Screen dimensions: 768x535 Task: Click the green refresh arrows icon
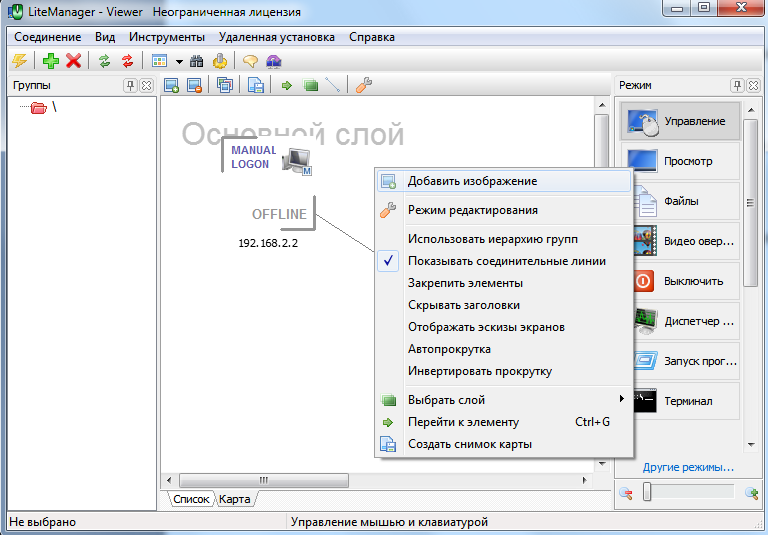point(104,61)
